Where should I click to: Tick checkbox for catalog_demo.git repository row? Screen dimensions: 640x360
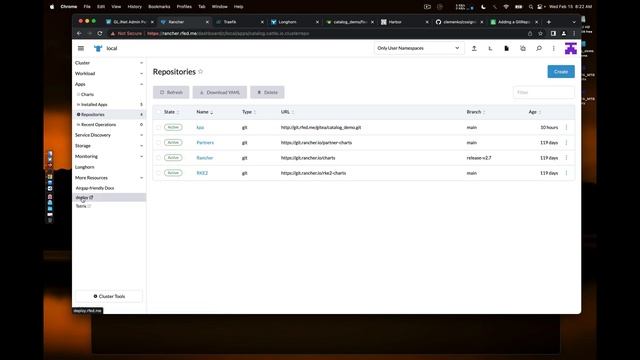point(158,127)
